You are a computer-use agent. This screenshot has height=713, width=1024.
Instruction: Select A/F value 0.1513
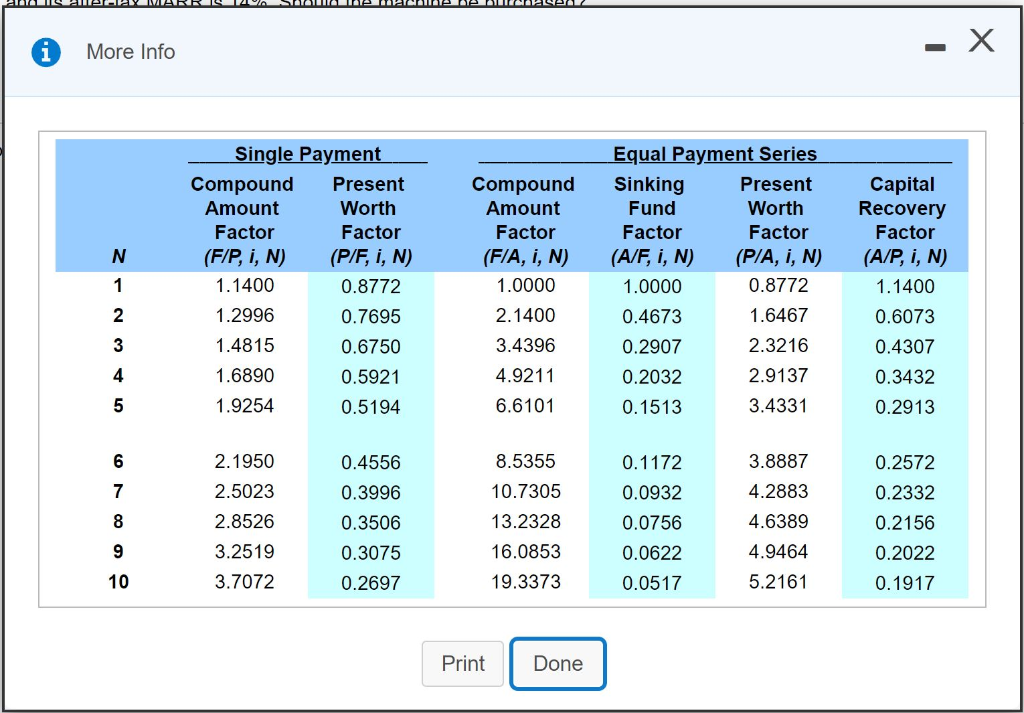tap(652, 407)
